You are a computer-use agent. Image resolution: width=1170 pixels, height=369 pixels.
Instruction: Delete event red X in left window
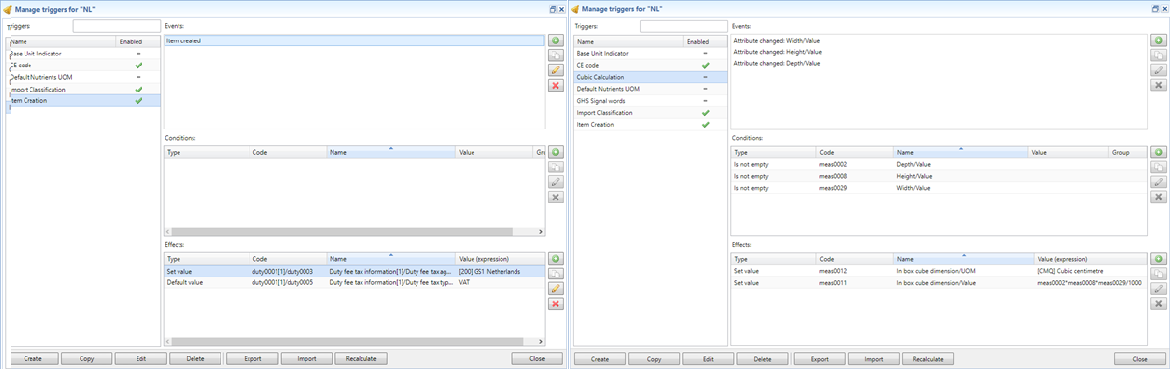coord(555,86)
